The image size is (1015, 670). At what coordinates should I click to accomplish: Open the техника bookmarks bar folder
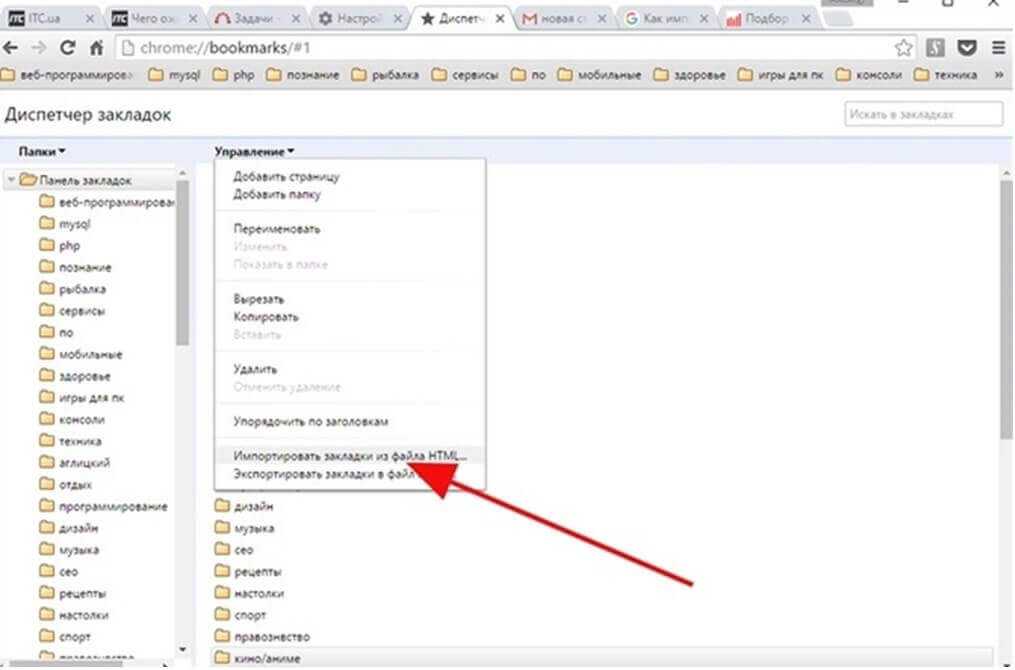[x=946, y=75]
